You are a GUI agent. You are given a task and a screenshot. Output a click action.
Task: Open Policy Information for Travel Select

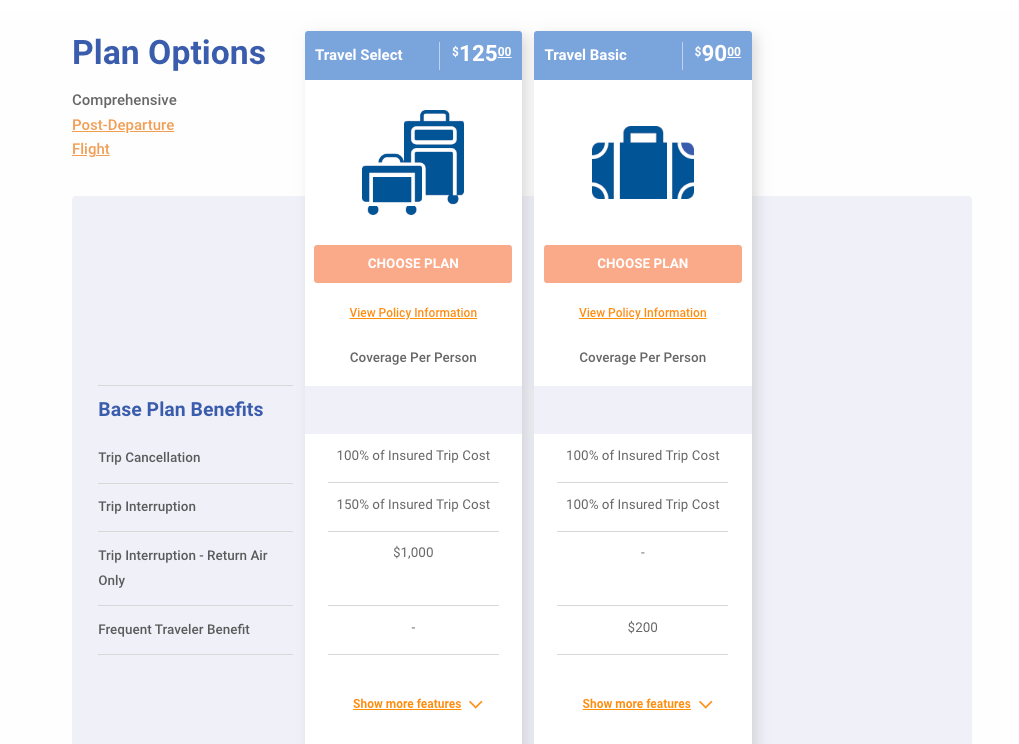pyautogui.click(x=412, y=312)
